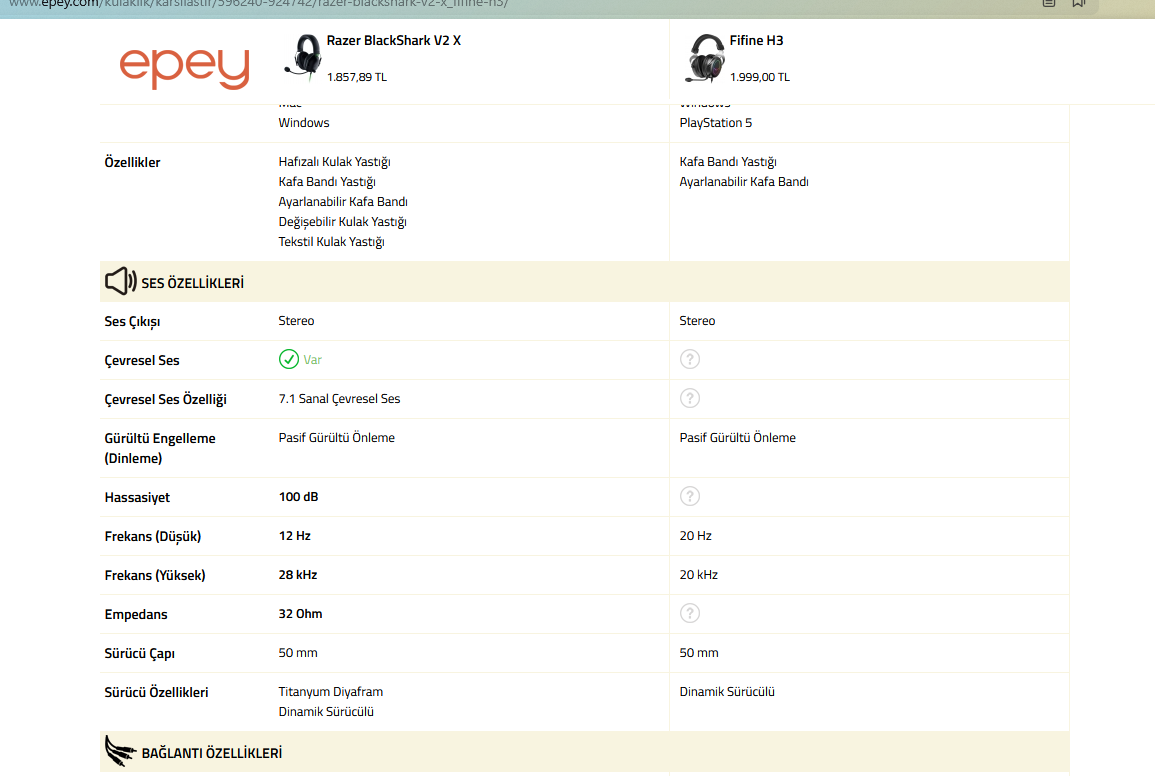Click the Empedans row label
The height and width of the screenshot is (776, 1155).
click(136, 615)
